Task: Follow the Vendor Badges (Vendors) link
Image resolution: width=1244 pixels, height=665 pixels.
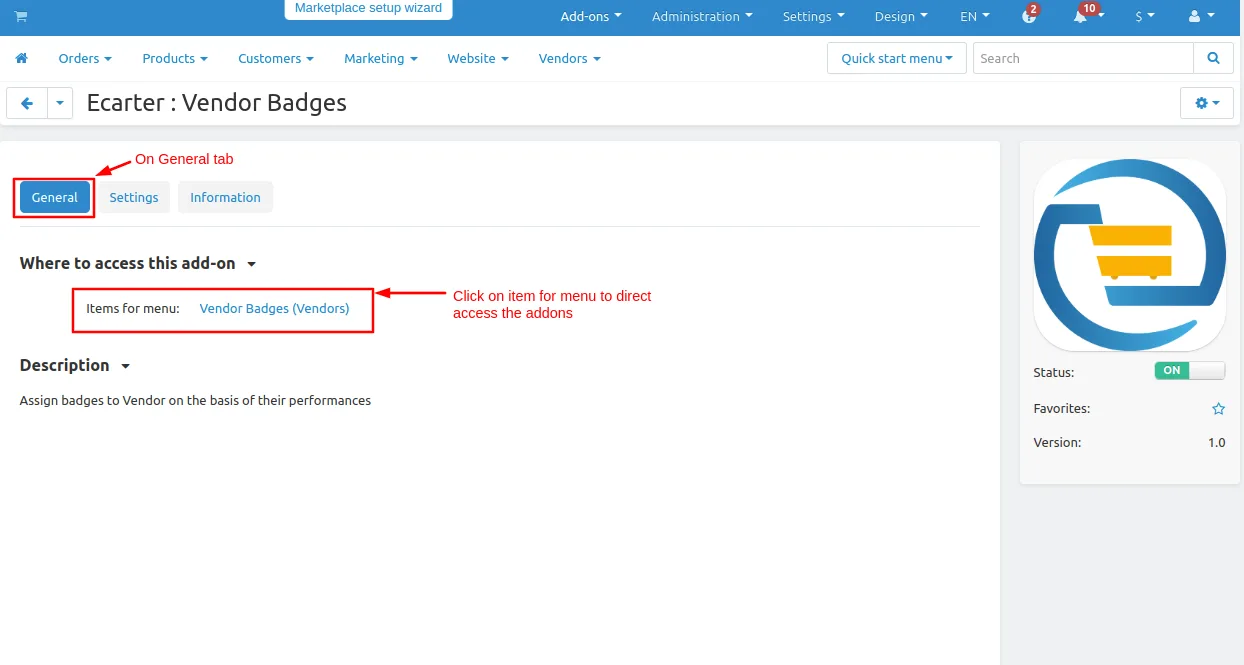Action: (x=275, y=308)
